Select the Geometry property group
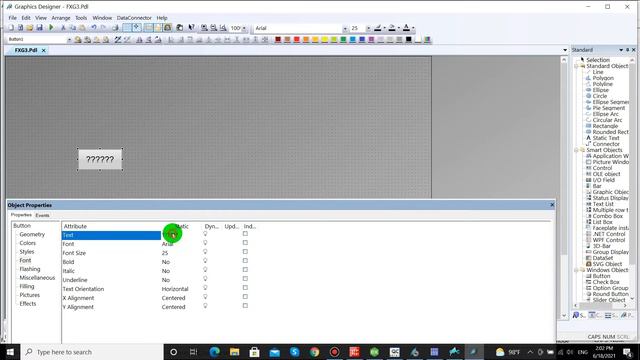Screen dimensions: 640x360 [32, 234]
